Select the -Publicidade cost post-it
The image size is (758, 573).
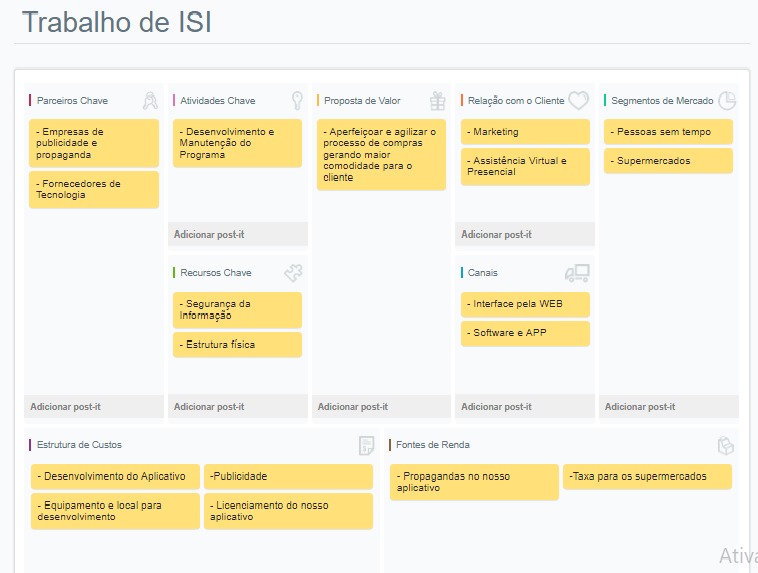pyautogui.click(x=288, y=477)
